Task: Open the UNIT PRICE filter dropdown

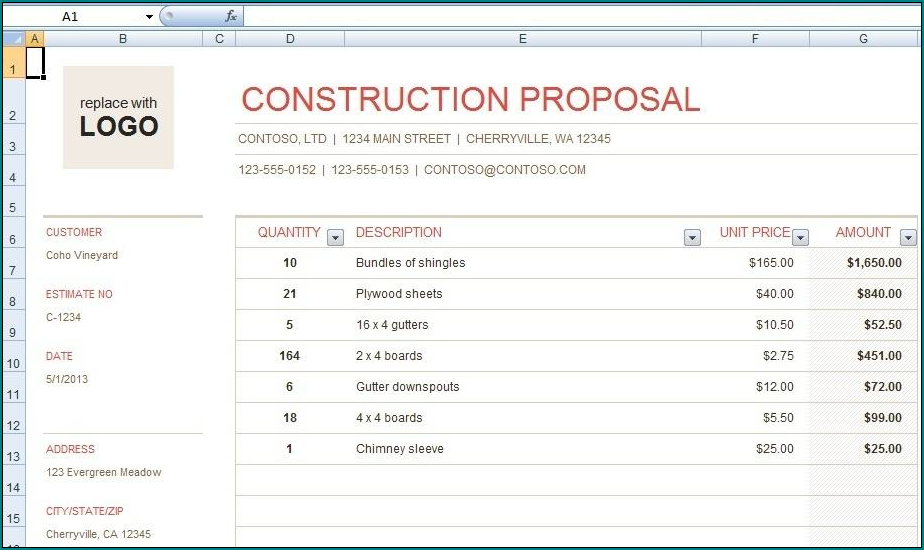Action: pyautogui.click(x=800, y=238)
